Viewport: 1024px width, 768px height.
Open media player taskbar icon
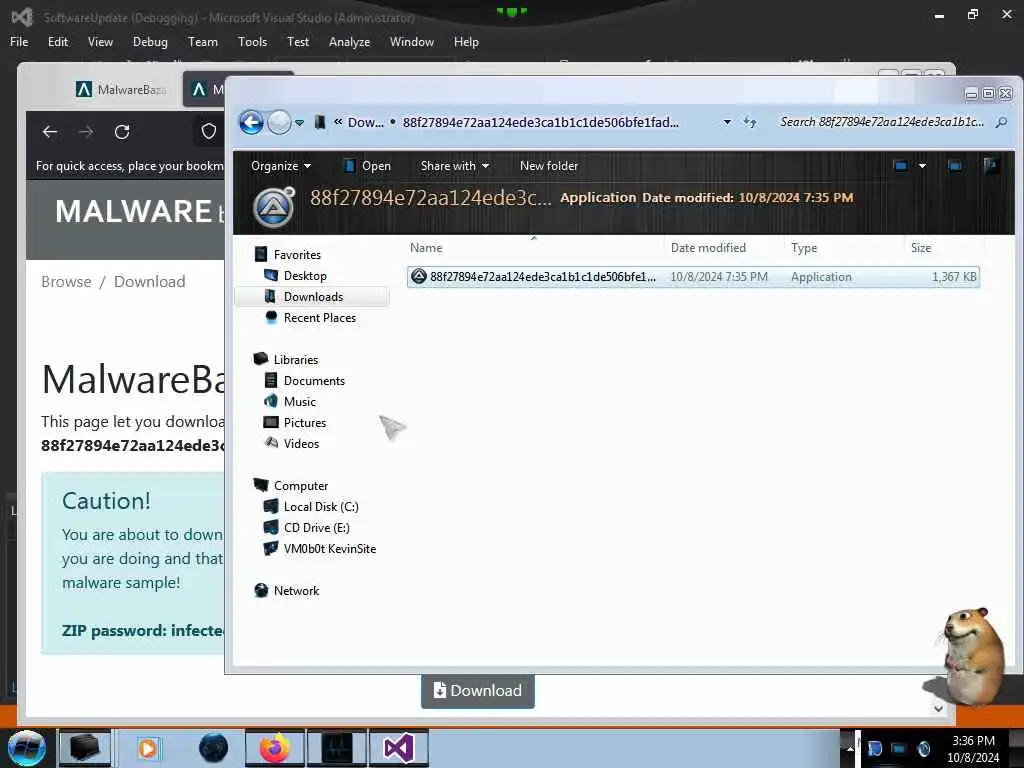click(148, 748)
